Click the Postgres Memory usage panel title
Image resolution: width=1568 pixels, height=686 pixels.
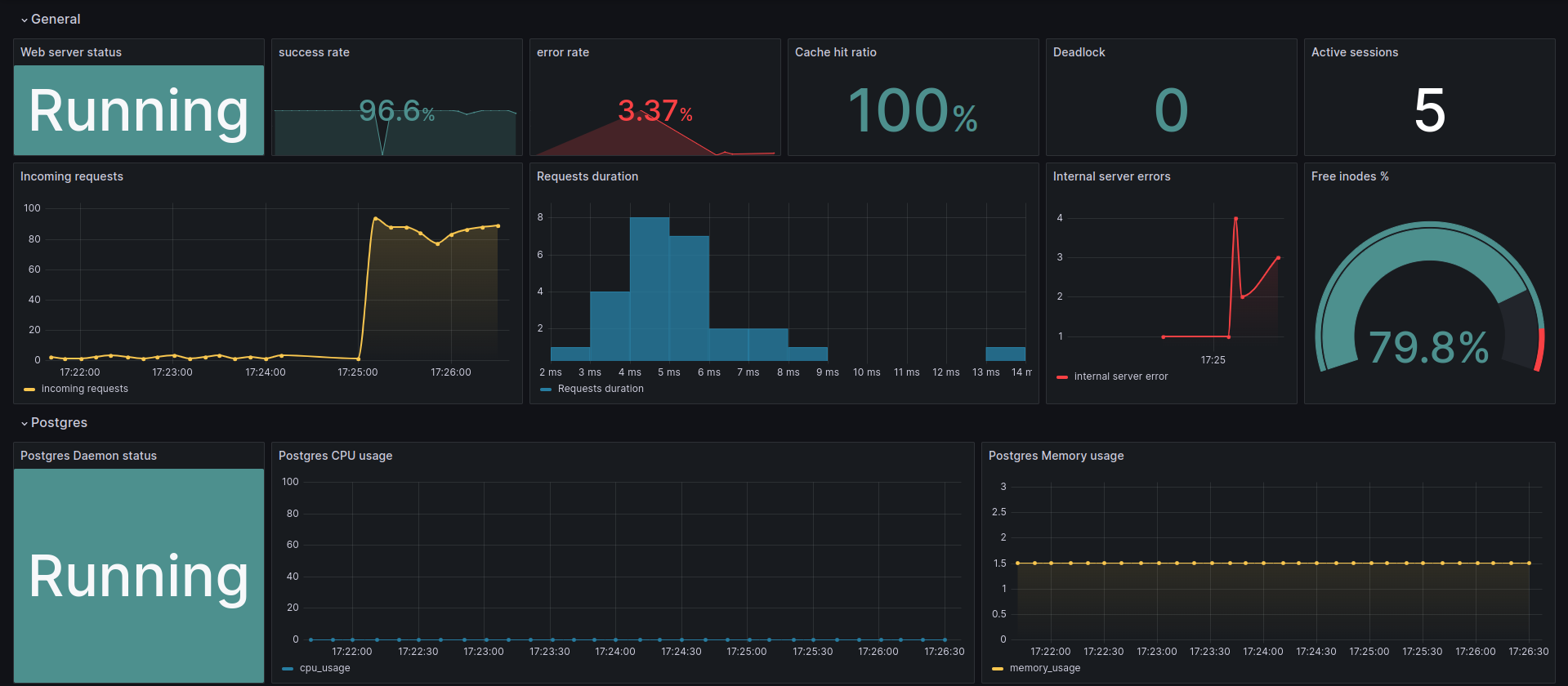tap(1056, 456)
